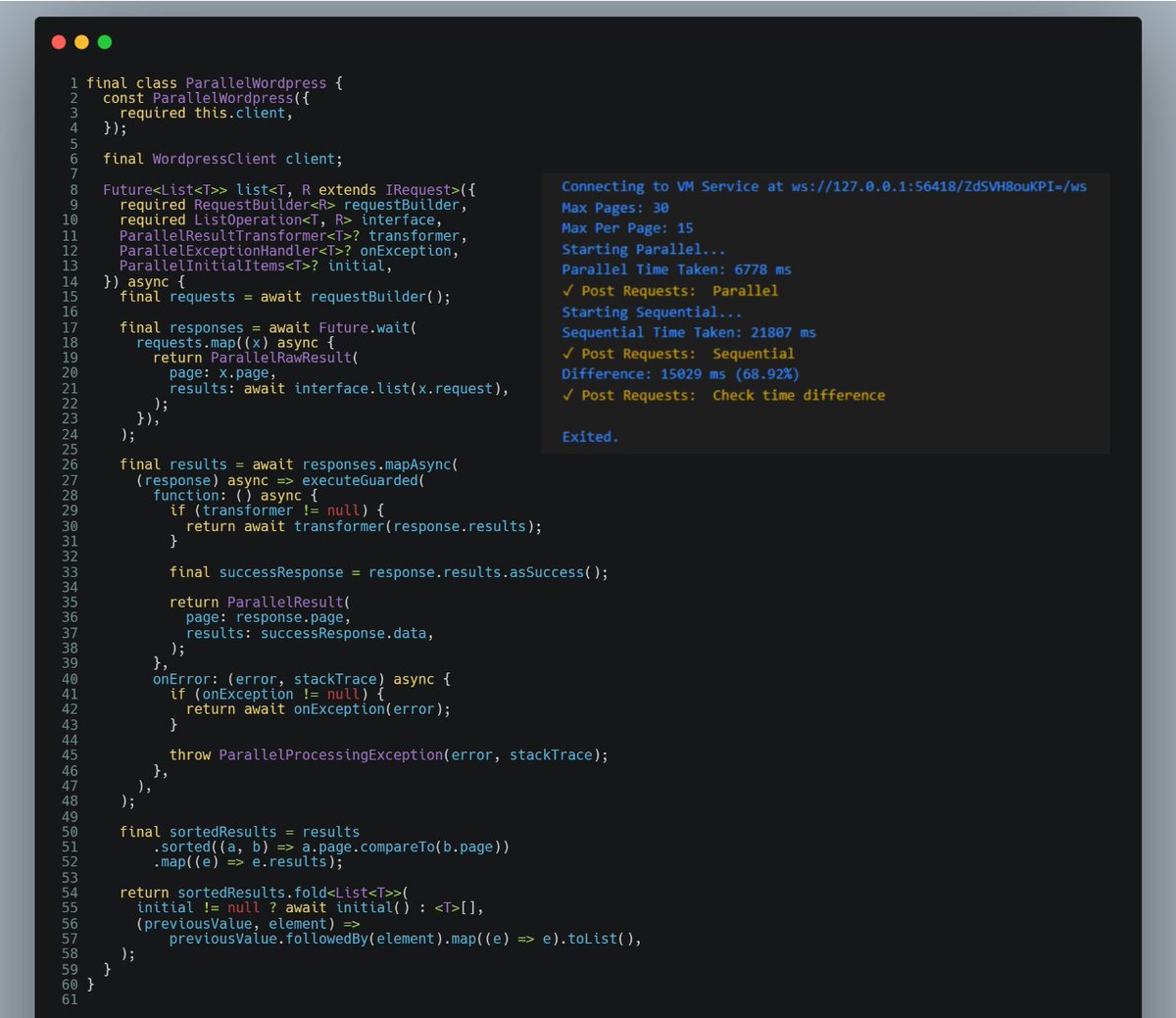Viewport: 1176px width, 1018px height.
Task: Click 'throw ParallelProcessingException(error, stackTrace);'
Action: 388,755
